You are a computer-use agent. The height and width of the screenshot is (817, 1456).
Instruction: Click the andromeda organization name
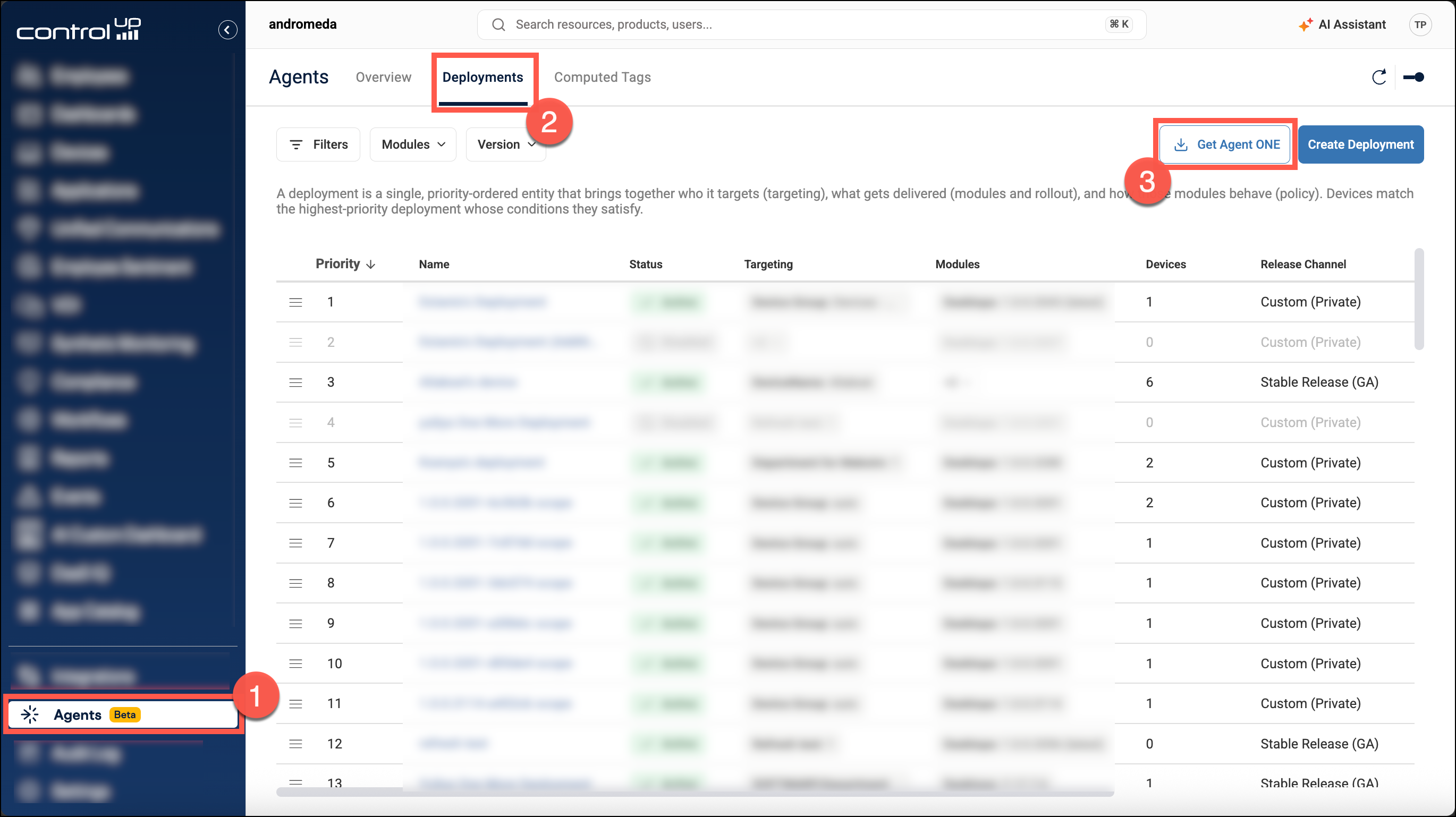point(302,24)
